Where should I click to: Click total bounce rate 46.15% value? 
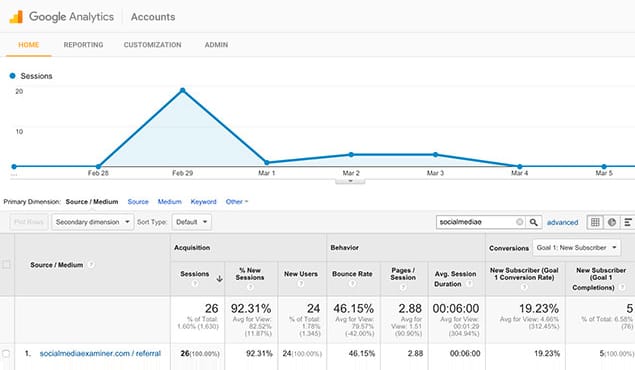(x=354, y=308)
